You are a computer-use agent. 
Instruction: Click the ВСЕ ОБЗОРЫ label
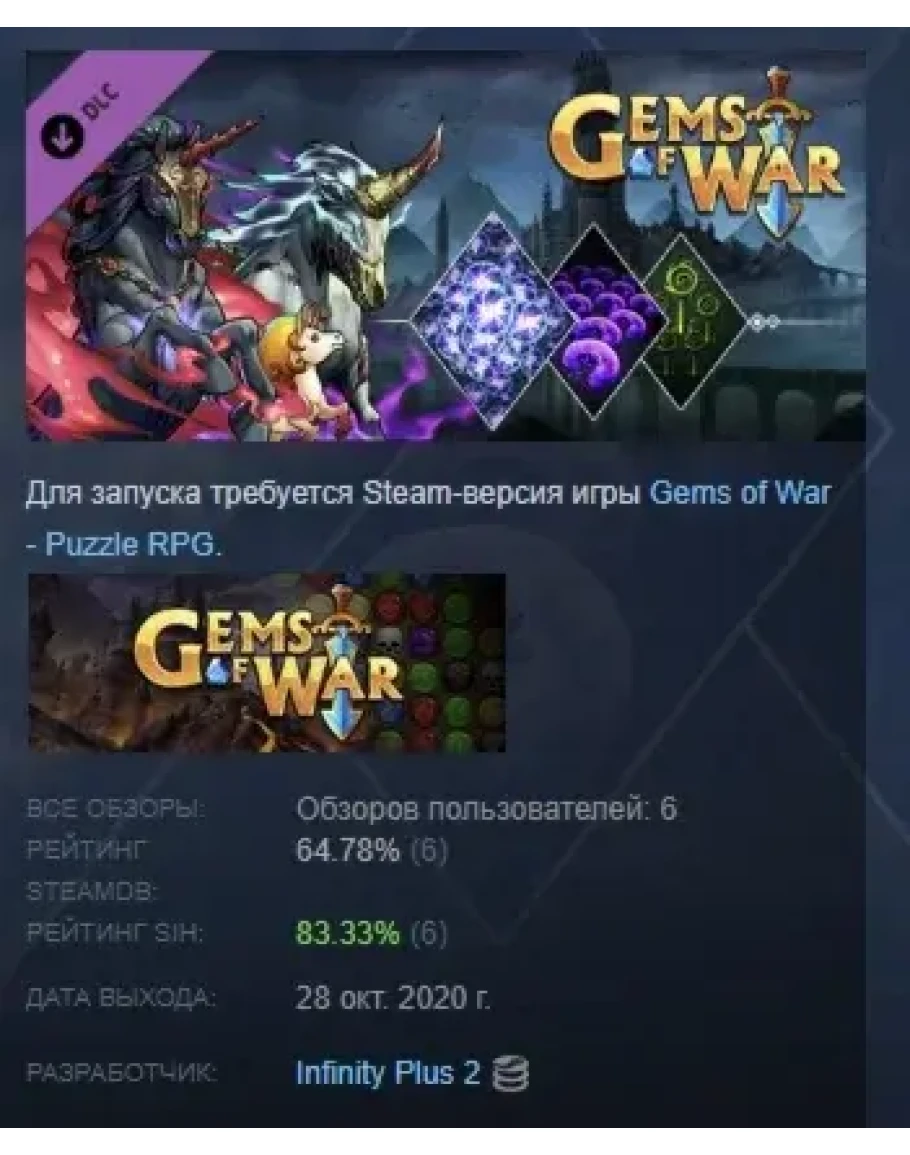pos(116,810)
